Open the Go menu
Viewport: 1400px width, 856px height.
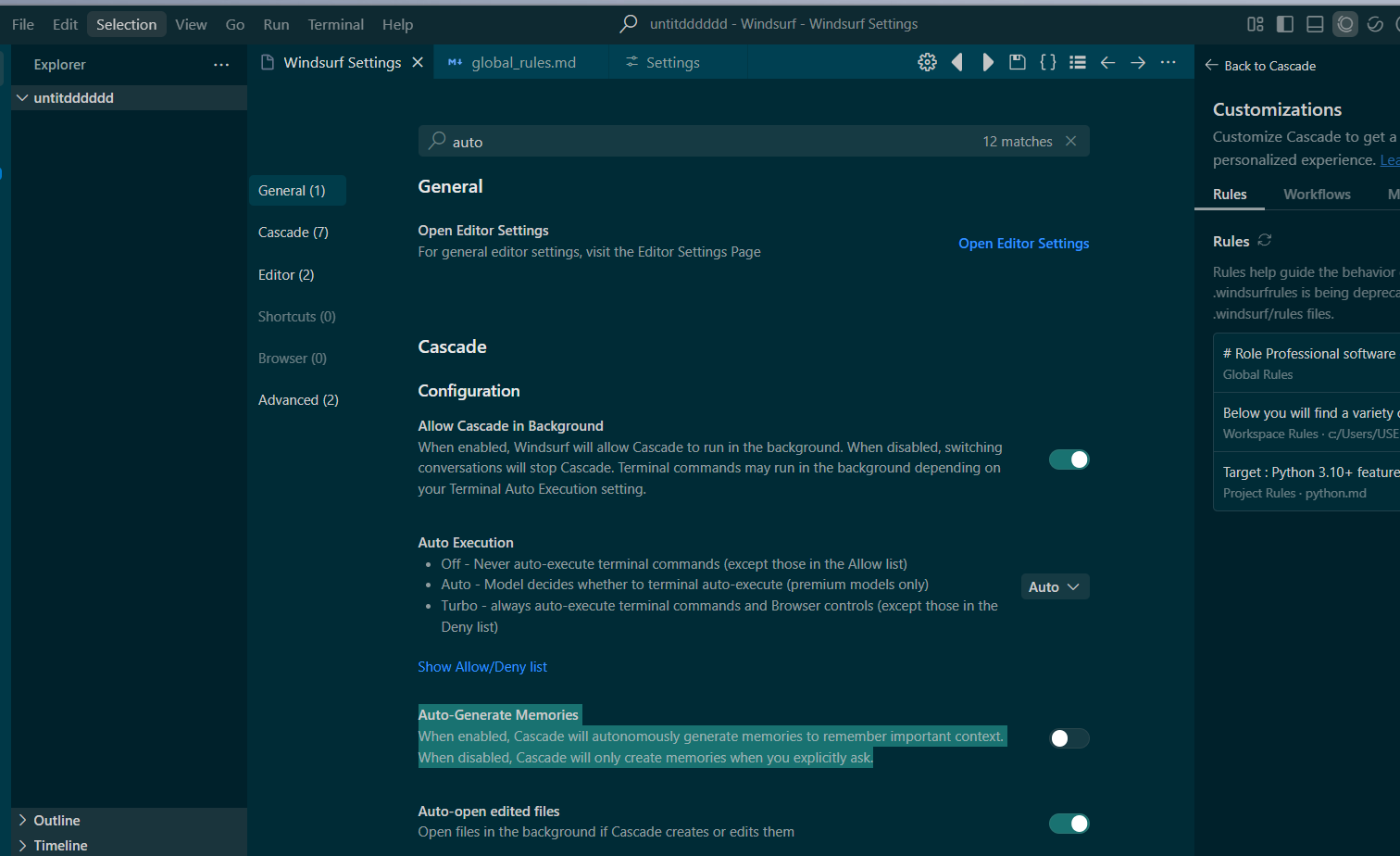tap(235, 24)
